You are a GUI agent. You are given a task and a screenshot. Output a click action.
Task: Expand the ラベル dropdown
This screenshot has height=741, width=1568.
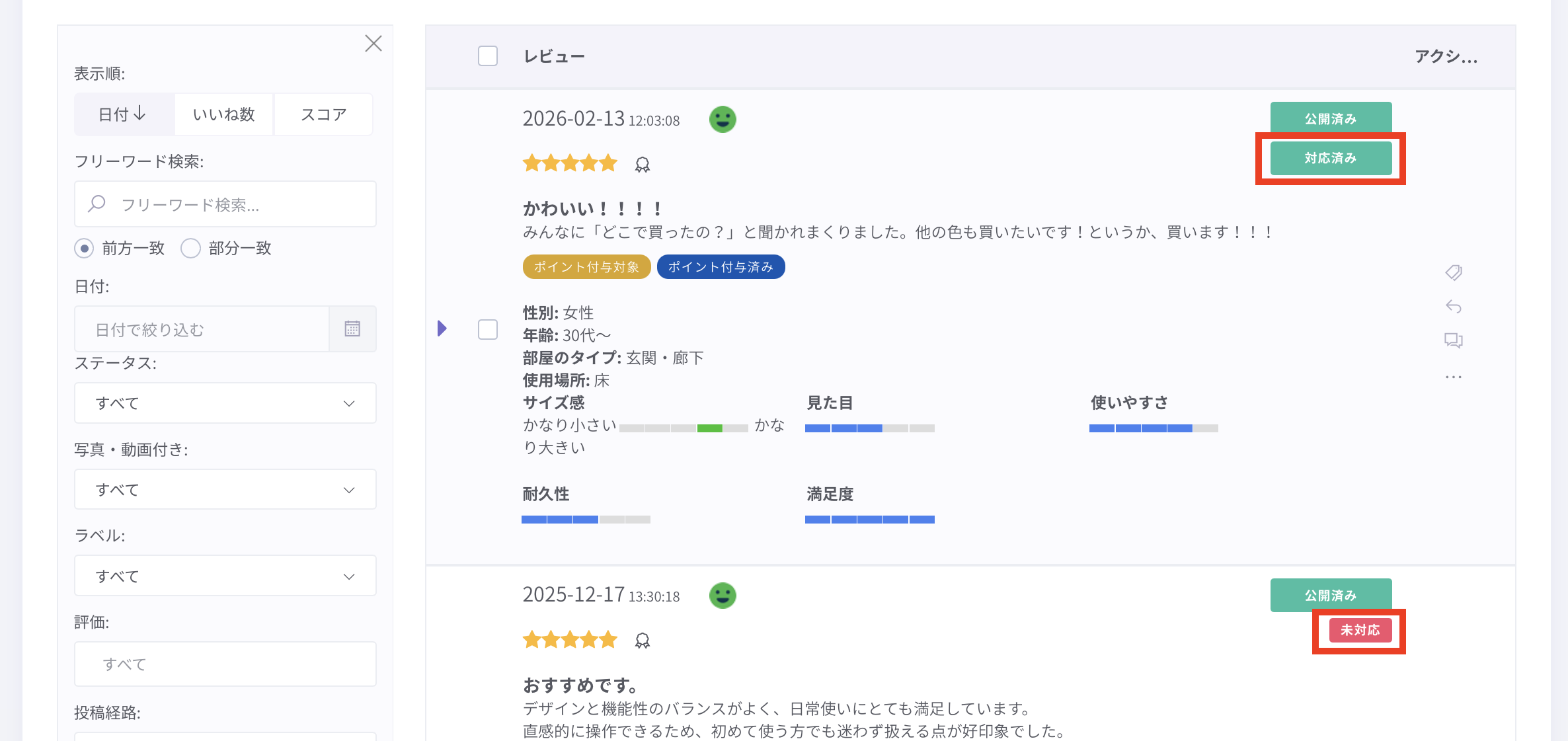pos(225,576)
